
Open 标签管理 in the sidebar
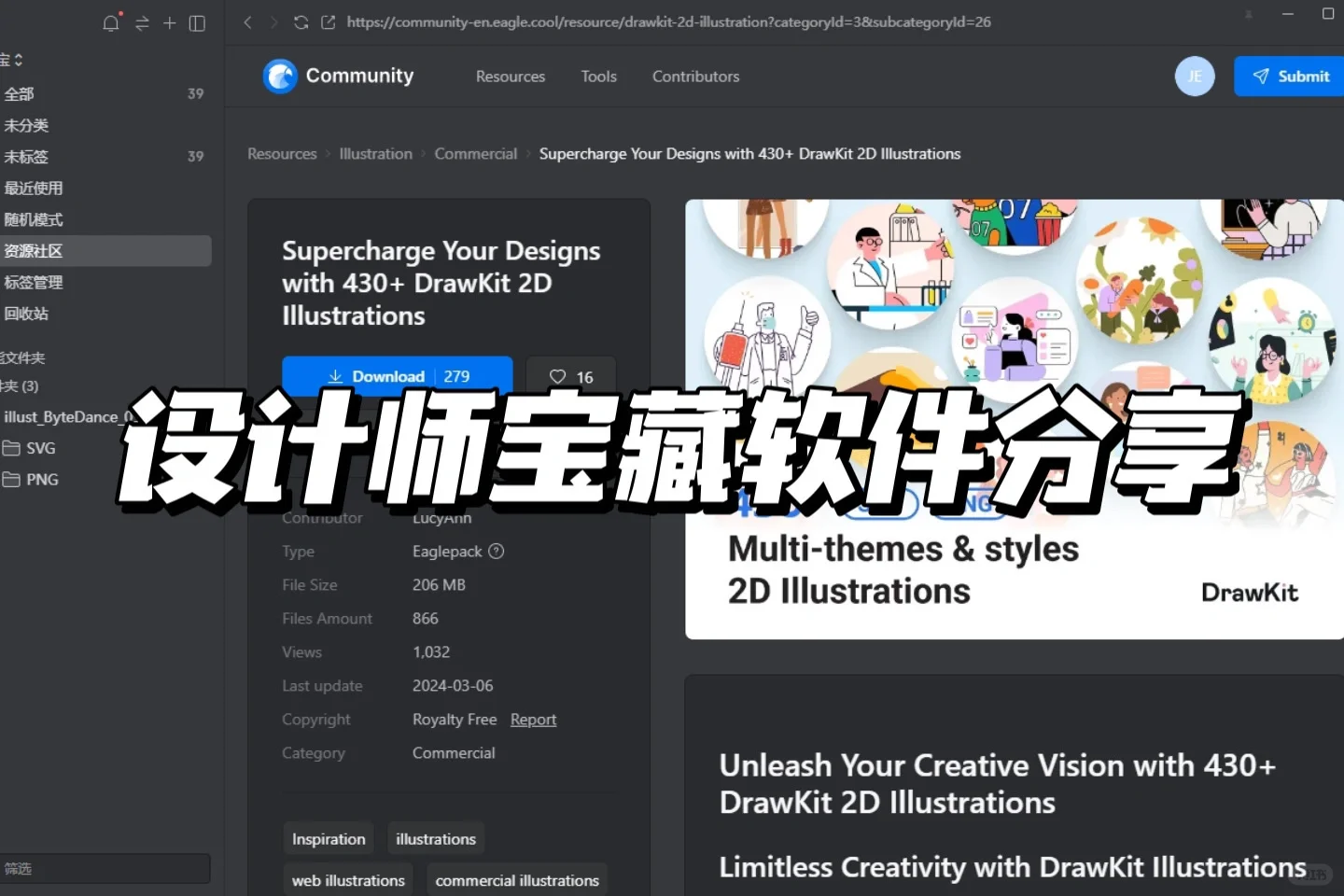coord(105,282)
